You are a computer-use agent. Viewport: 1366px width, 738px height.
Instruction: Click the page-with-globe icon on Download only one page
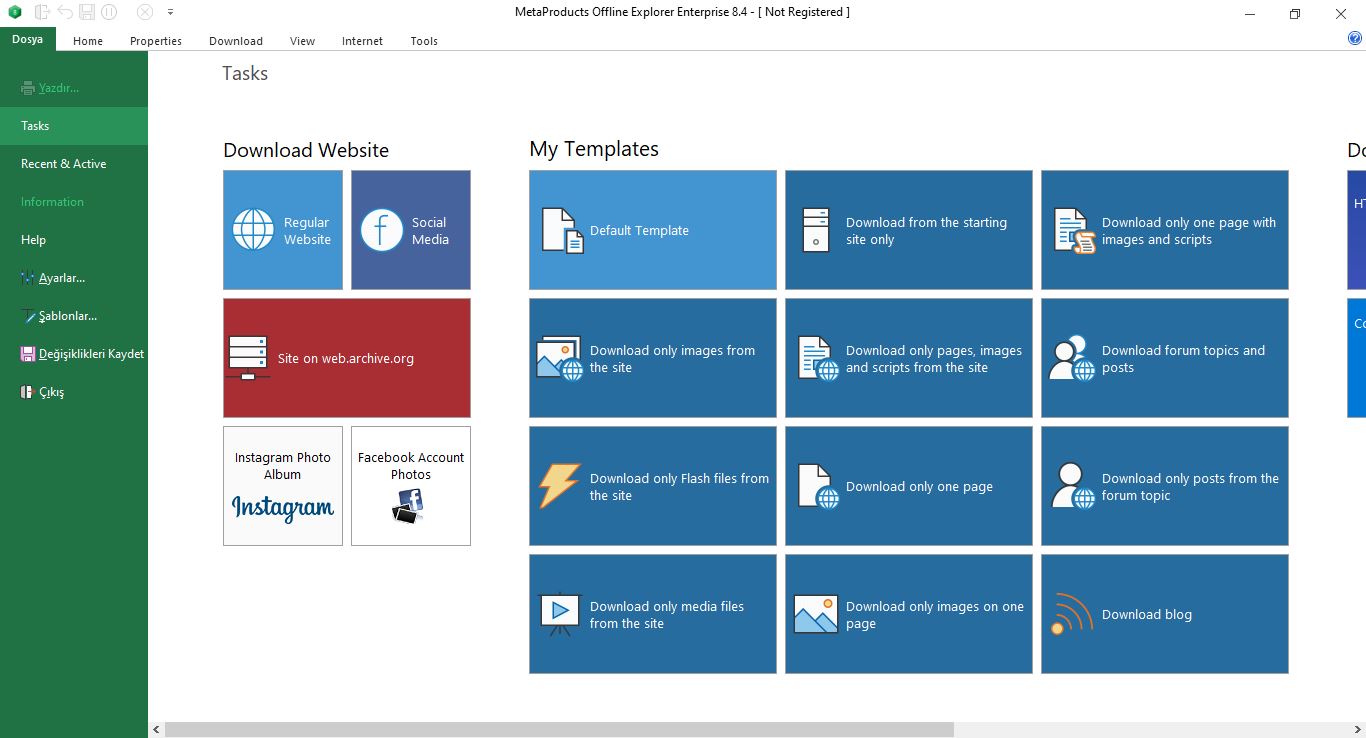click(x=818, y=486)
